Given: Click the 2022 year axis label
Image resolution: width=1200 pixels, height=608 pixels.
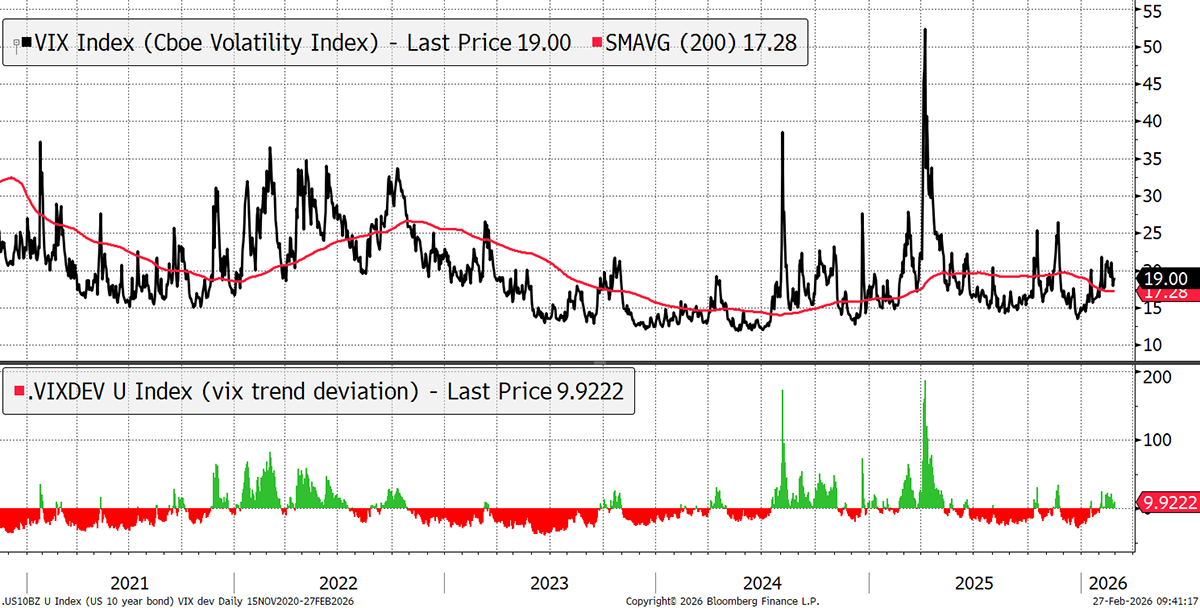Looking at the screenshot, I should pyautogui.click(x=339, y=583).
